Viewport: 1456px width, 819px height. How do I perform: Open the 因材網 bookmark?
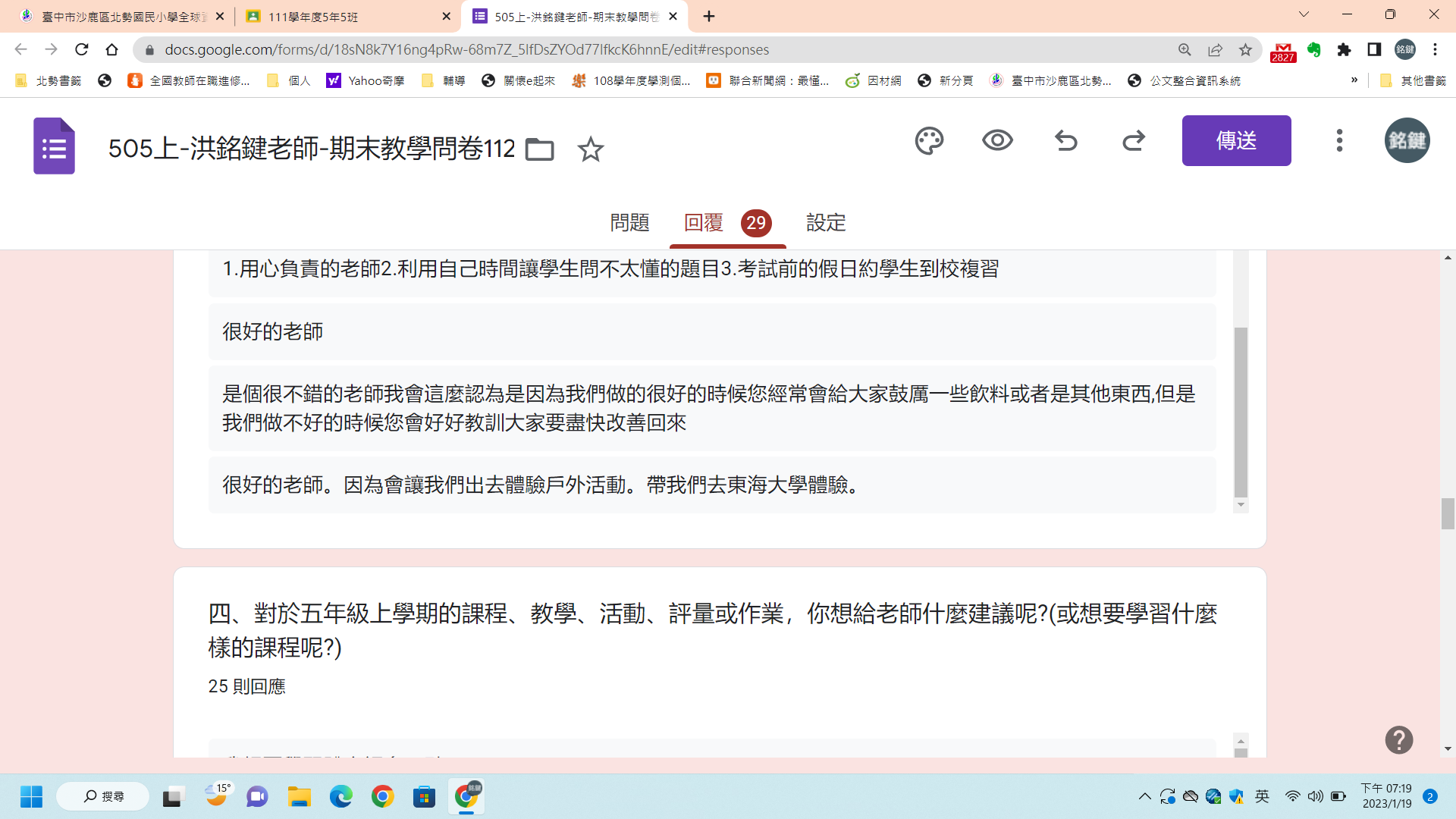tap(873, 80)
